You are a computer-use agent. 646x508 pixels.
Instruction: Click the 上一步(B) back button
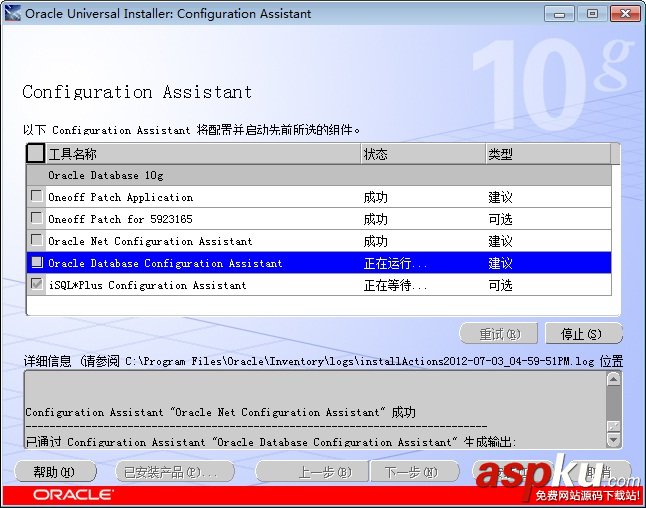[x=312, y=472]
